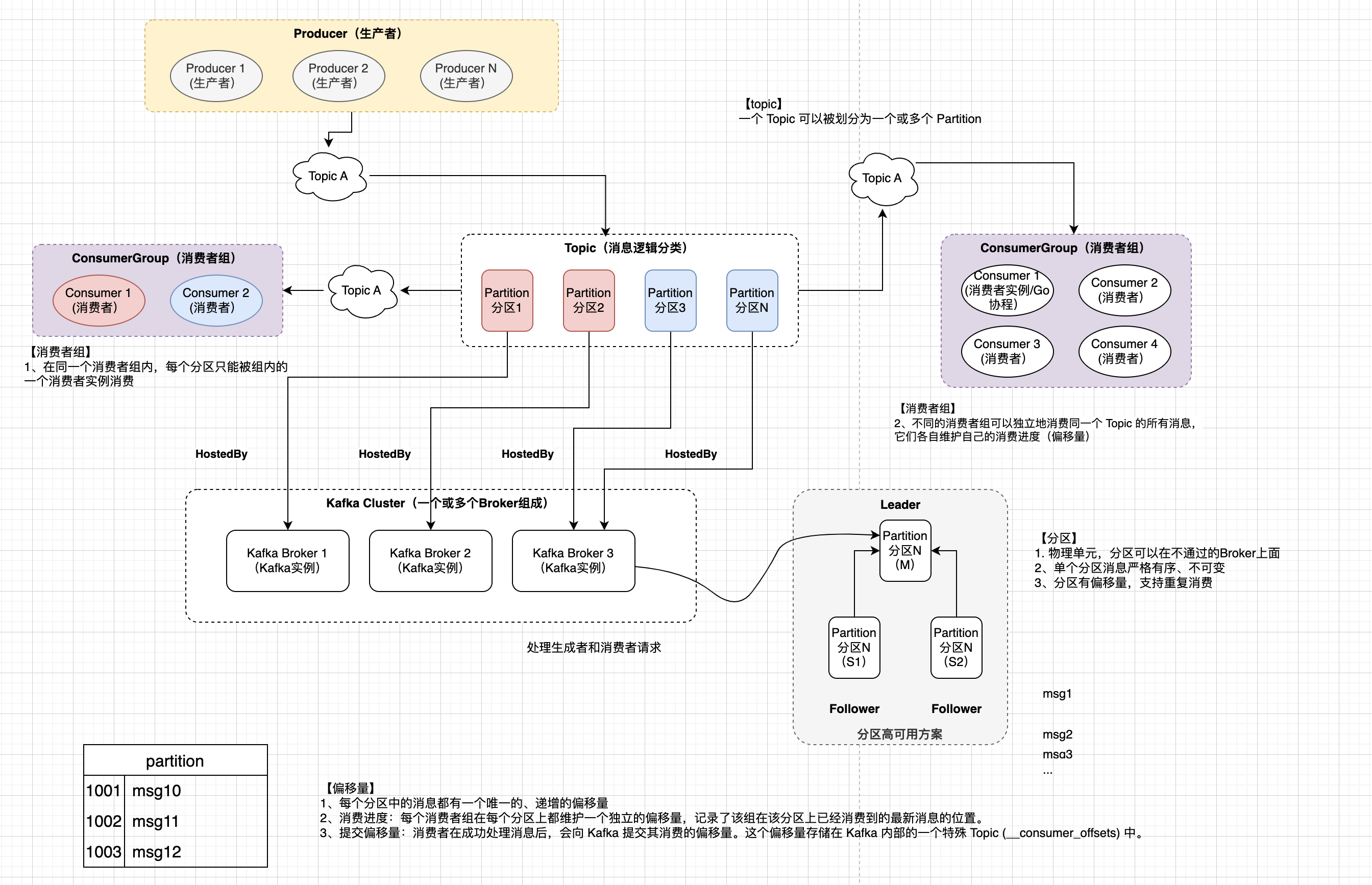Select the blue Consumer 2 (消费者) ellipse
The width and height of the screenshot is (1372, 885).
tap(216, 301)
